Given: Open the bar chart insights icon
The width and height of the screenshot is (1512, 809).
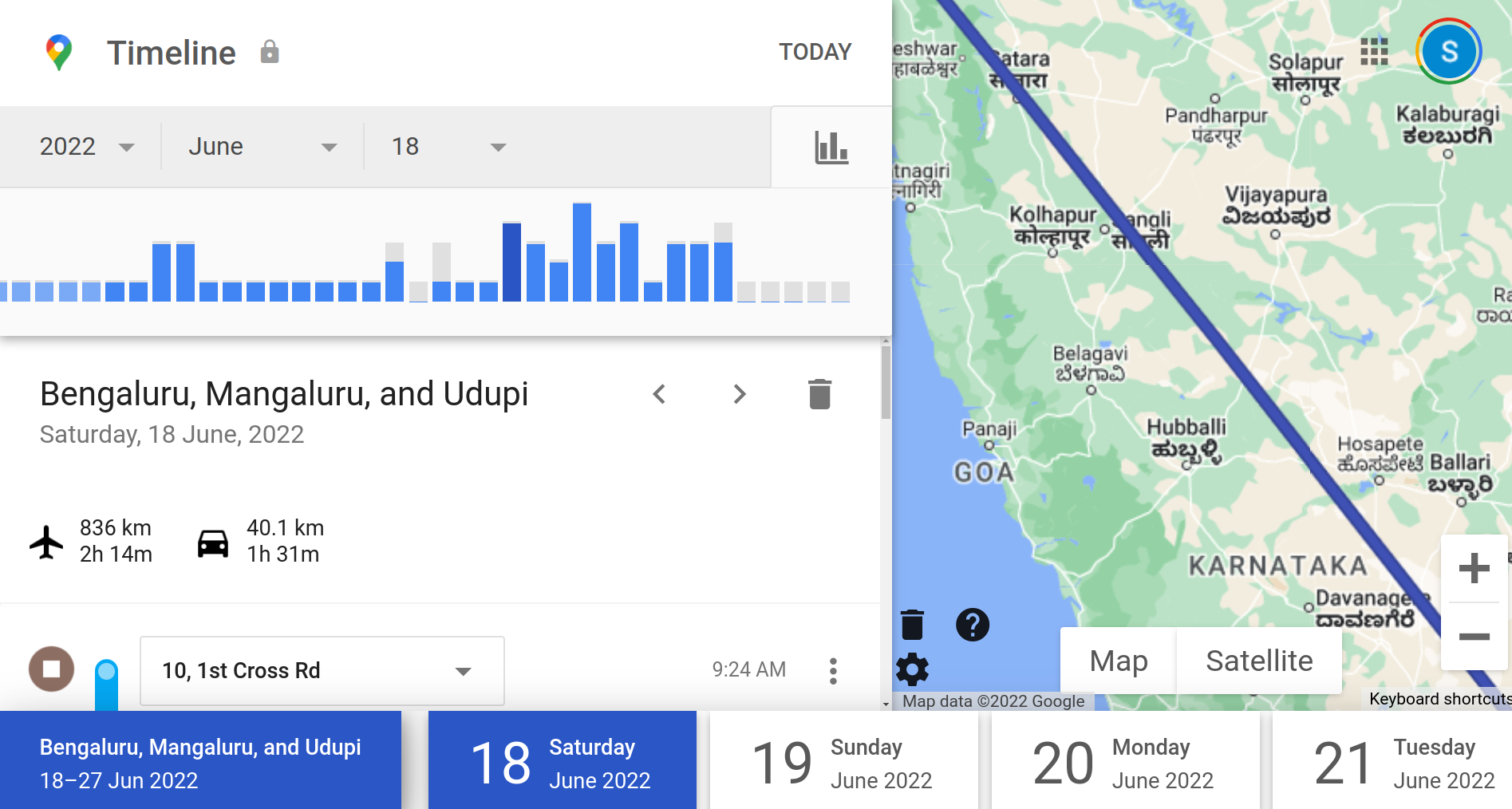Looking at the screenshot, I should tap(831, 148).
